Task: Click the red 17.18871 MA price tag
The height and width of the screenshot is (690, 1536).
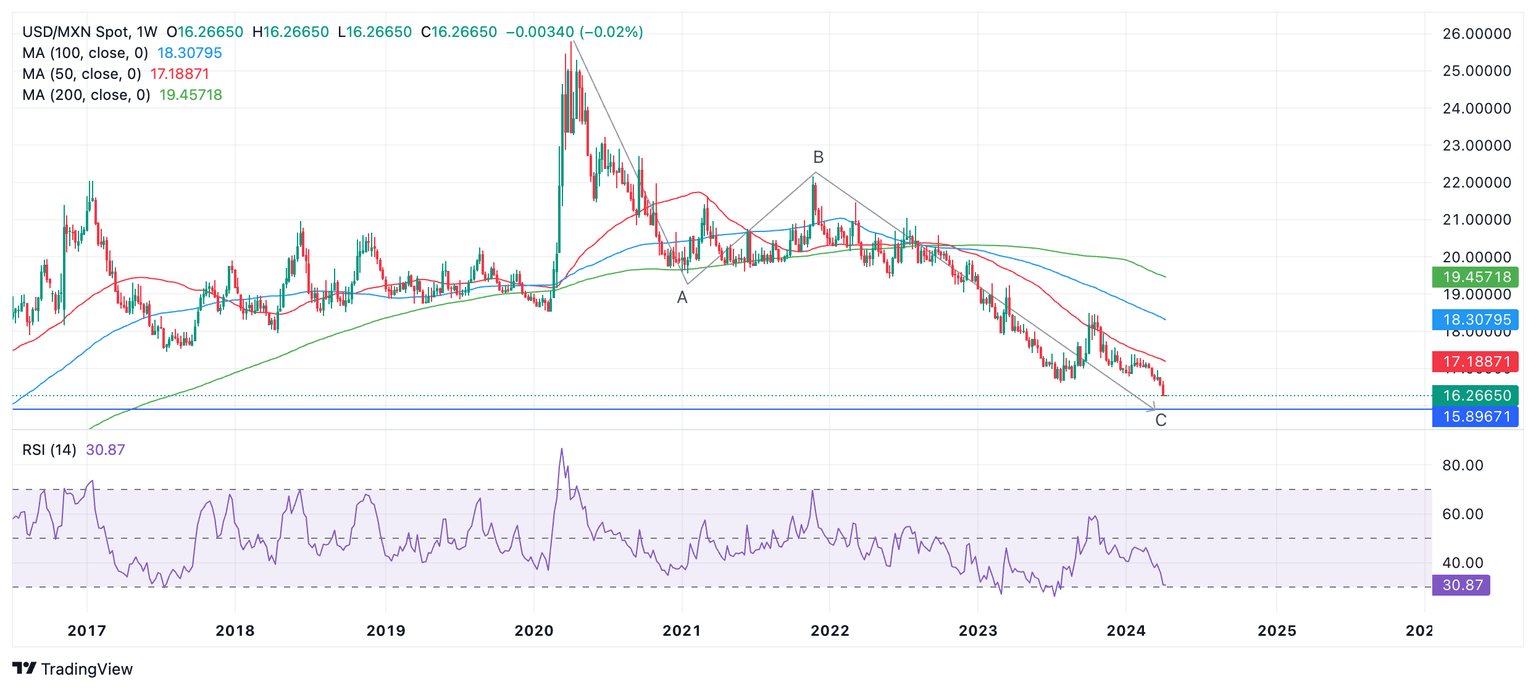Action: pyautogui.click(x=1475, y=361)
